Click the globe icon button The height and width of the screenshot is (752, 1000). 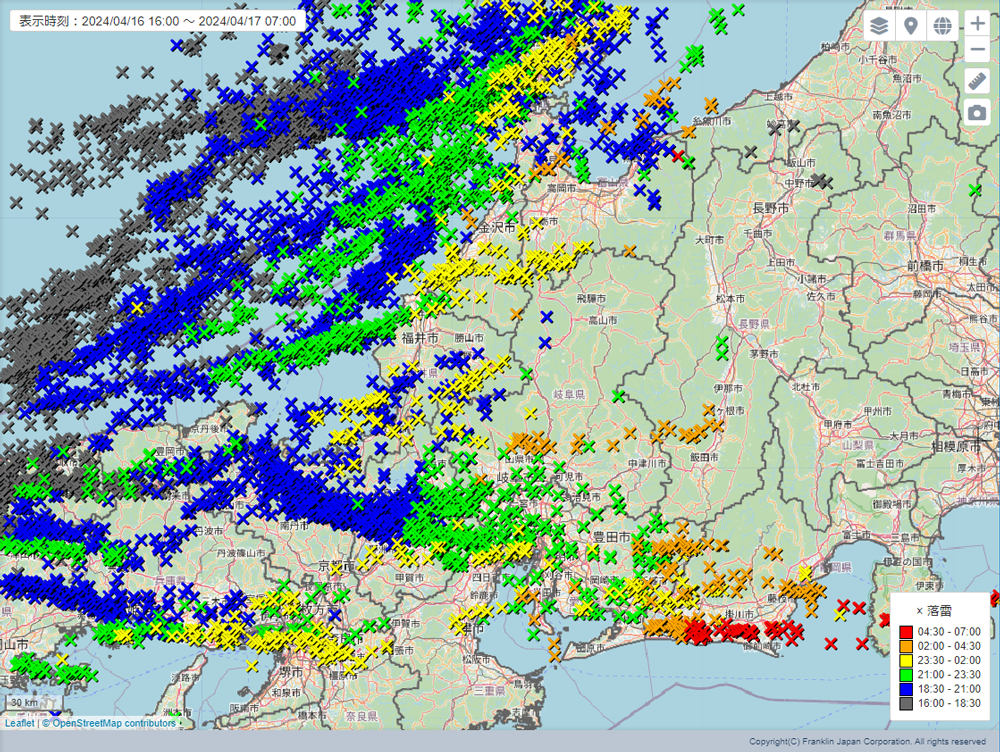pos(942,26)
